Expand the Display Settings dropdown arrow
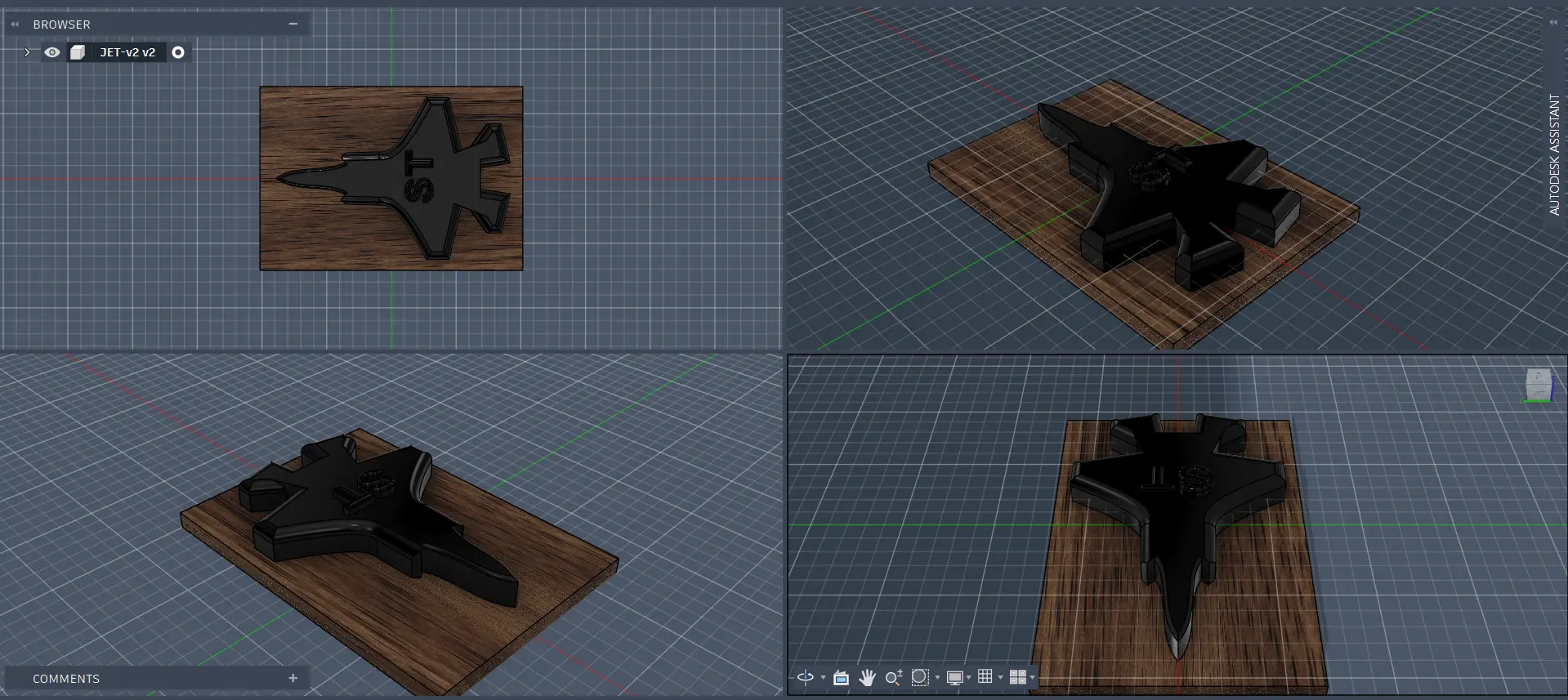1568x700 pixels. point(969,678)
